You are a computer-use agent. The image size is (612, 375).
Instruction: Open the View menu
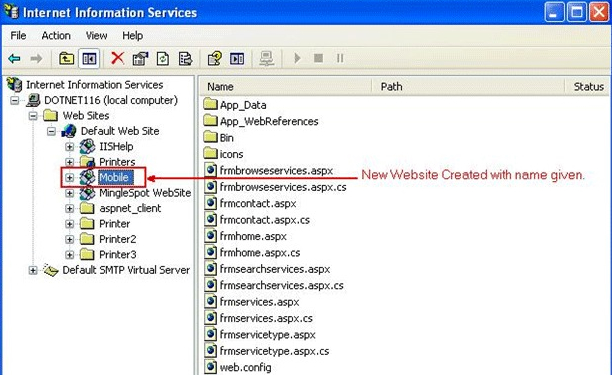click(x=96, y=36)
